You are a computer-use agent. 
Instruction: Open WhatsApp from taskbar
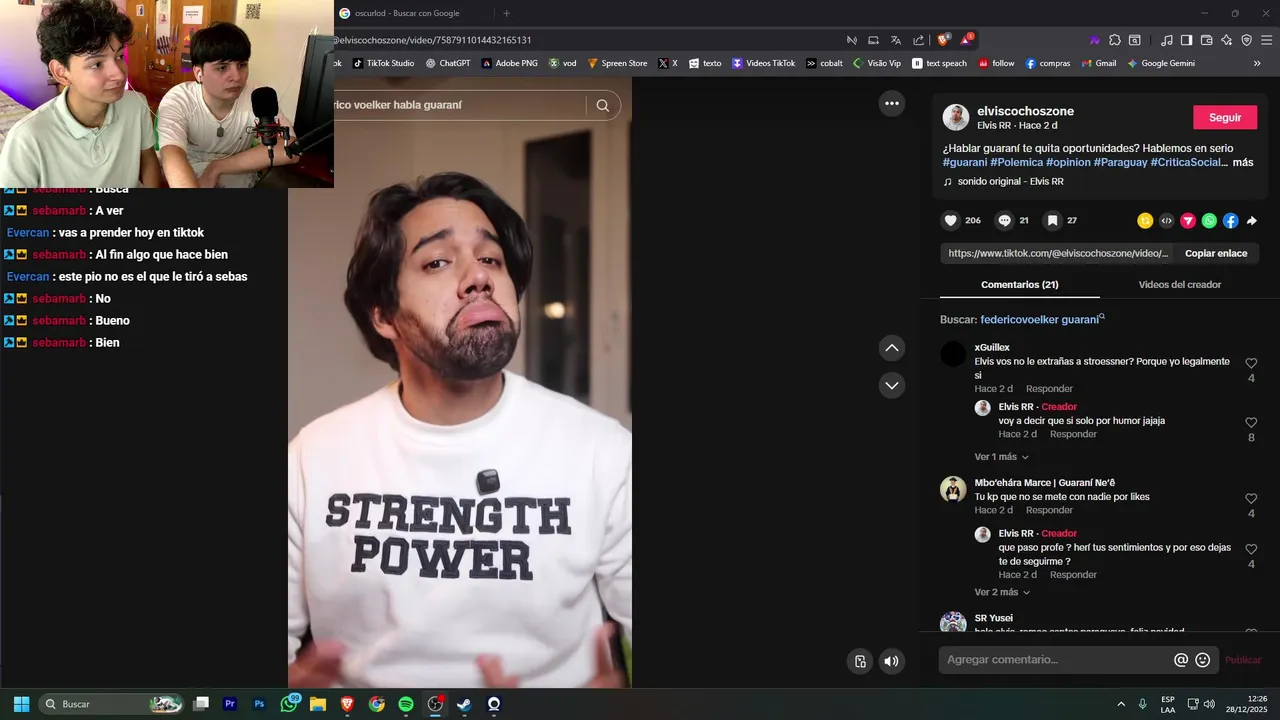(x=290, y=704)
